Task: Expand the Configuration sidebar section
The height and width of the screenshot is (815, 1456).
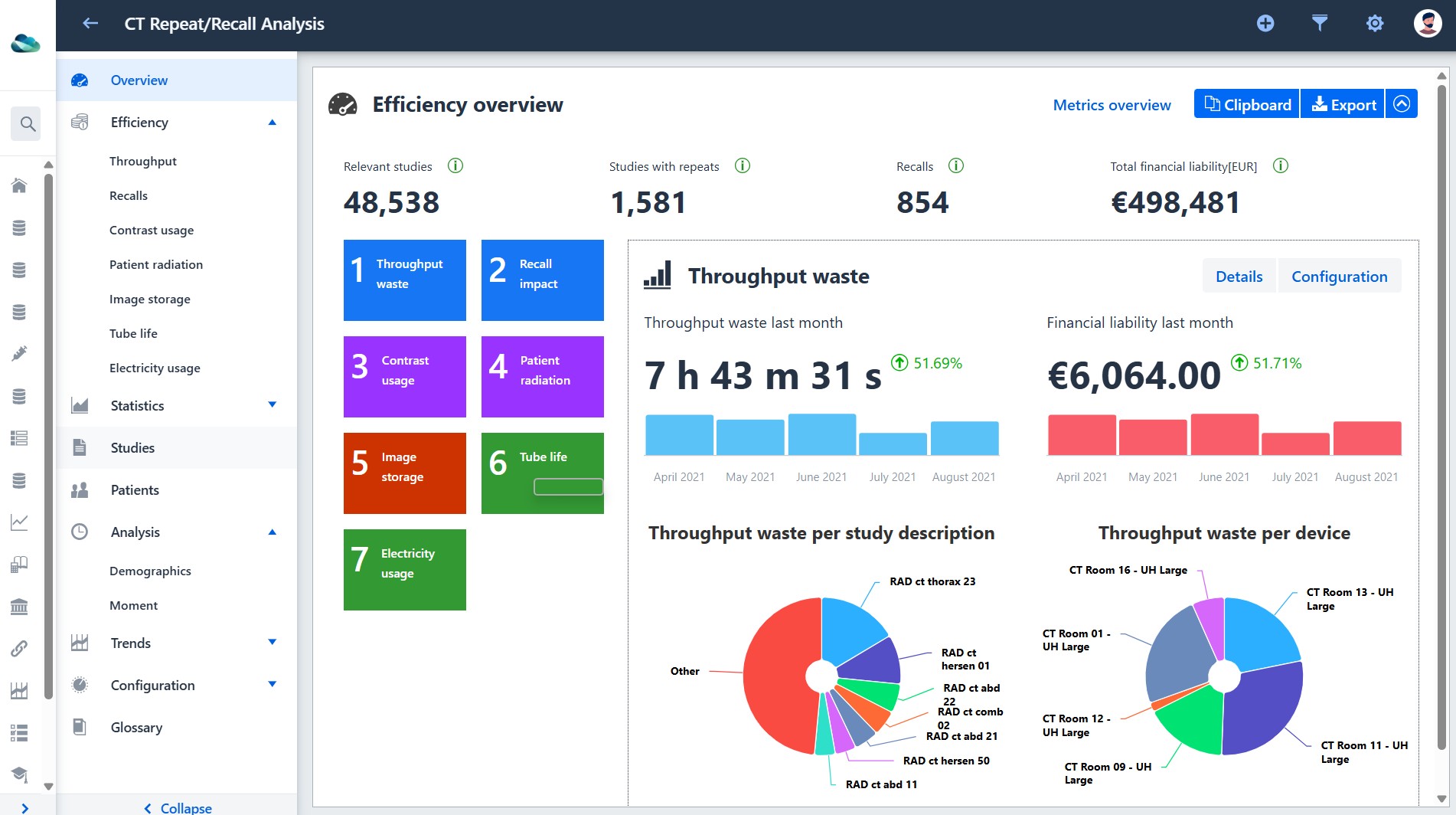Action: [x=272, y=684]
